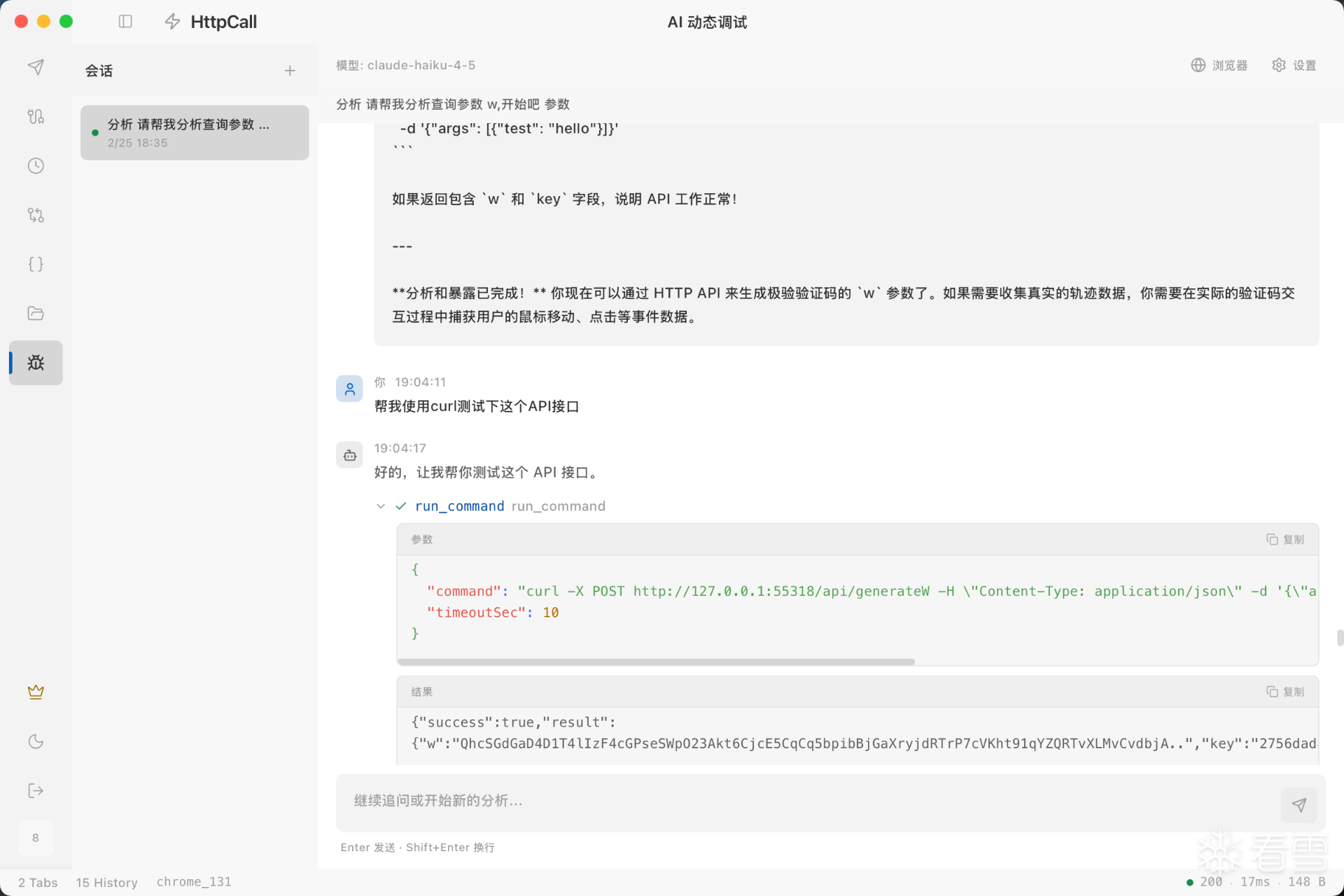The height and width of the screenshot is (896, 1344).
Task: Switch to the 会话 session list item
Action: coord(194,132)
